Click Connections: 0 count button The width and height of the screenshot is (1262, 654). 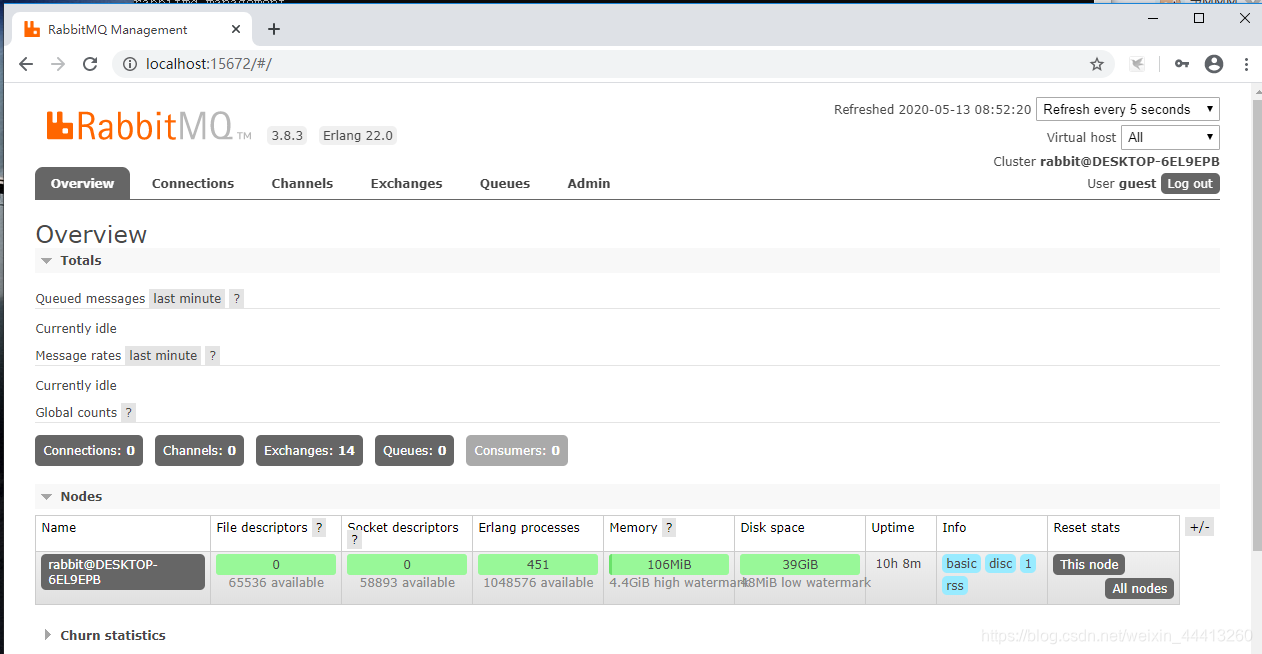pyautogui.click(x=89, y=450)
